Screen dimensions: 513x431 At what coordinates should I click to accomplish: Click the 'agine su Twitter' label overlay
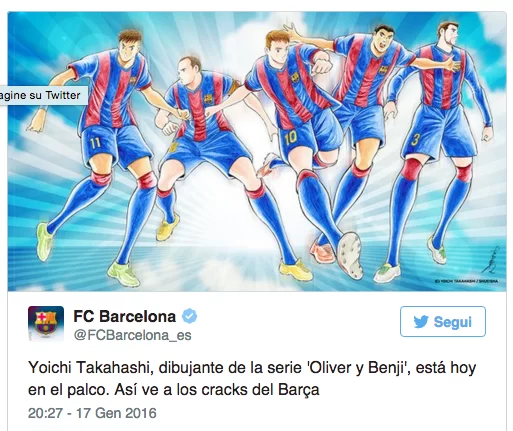pos(40,95)
